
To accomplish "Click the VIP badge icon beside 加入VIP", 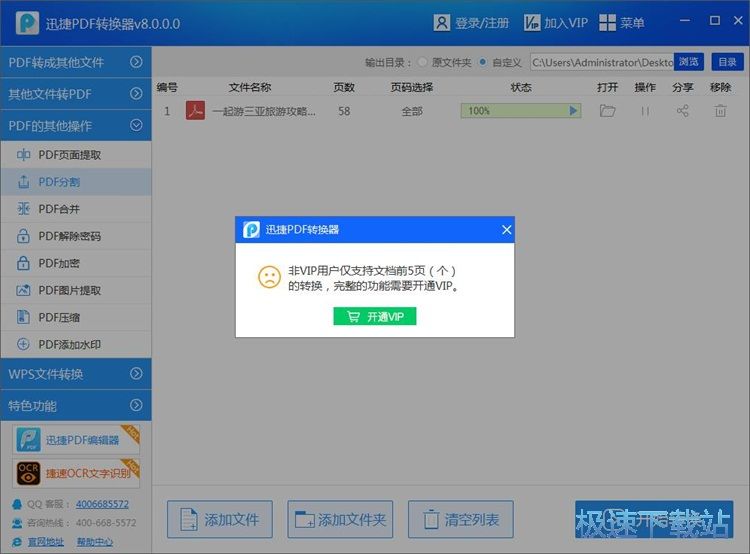I will (531, 22).
